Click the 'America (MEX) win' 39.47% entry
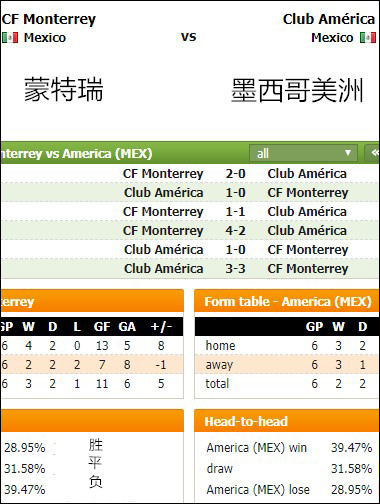 coord(289,448)
